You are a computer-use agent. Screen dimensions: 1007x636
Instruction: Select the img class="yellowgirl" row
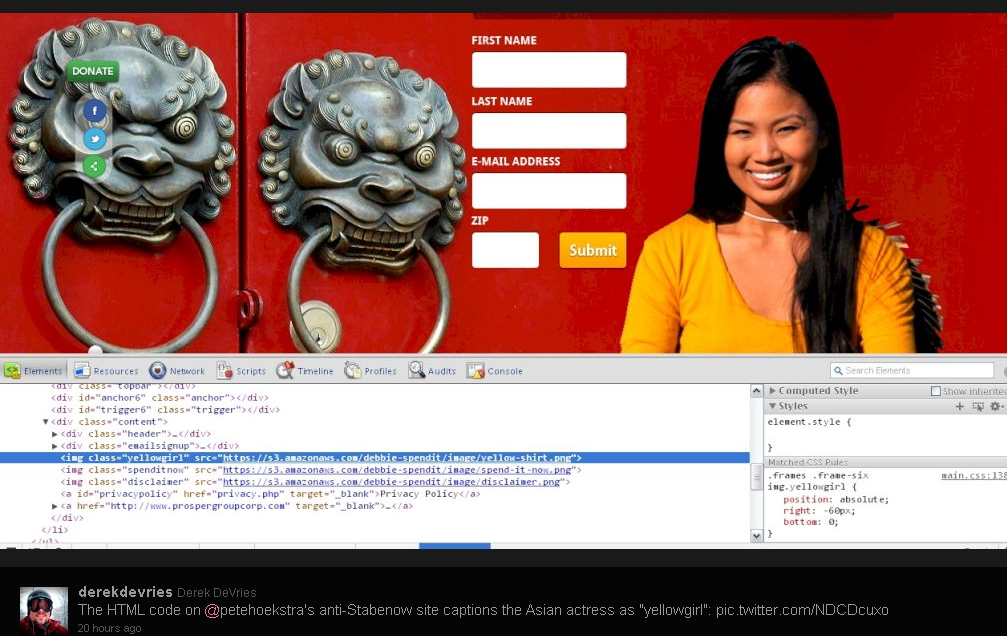coord(375,458)
